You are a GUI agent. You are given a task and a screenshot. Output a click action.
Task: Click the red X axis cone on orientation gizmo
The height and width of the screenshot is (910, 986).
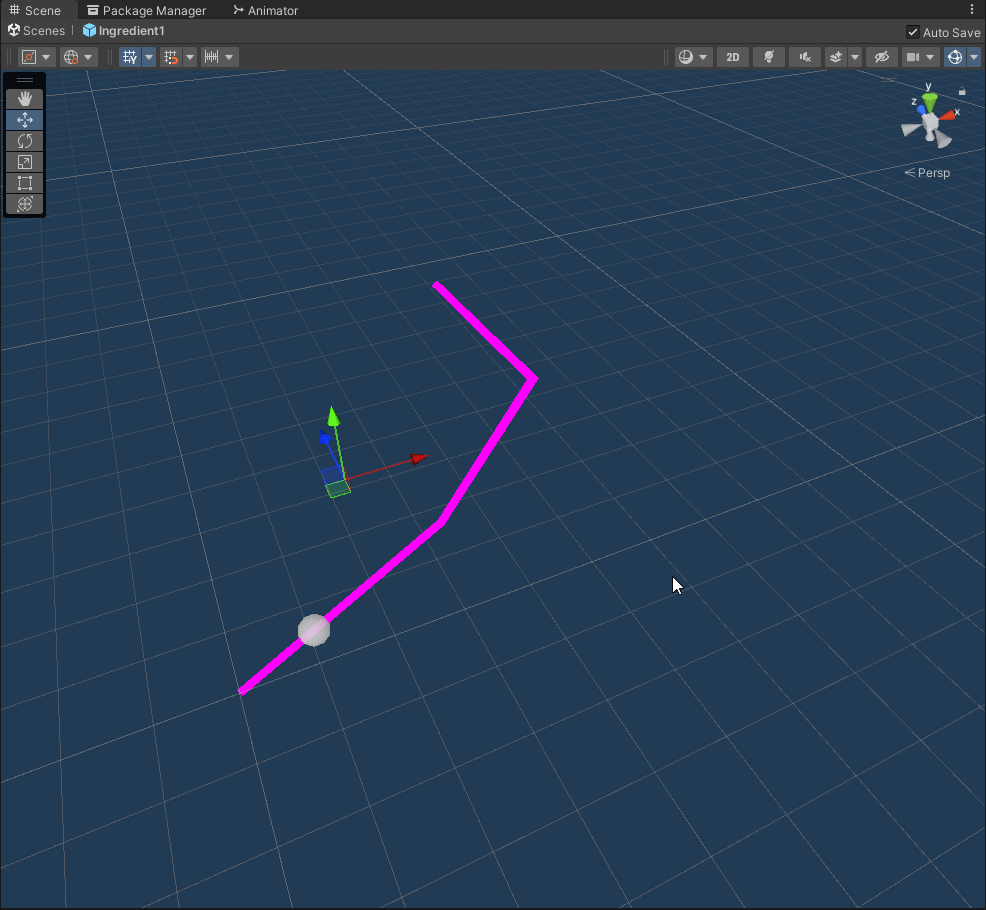click(x=947, y=115)
